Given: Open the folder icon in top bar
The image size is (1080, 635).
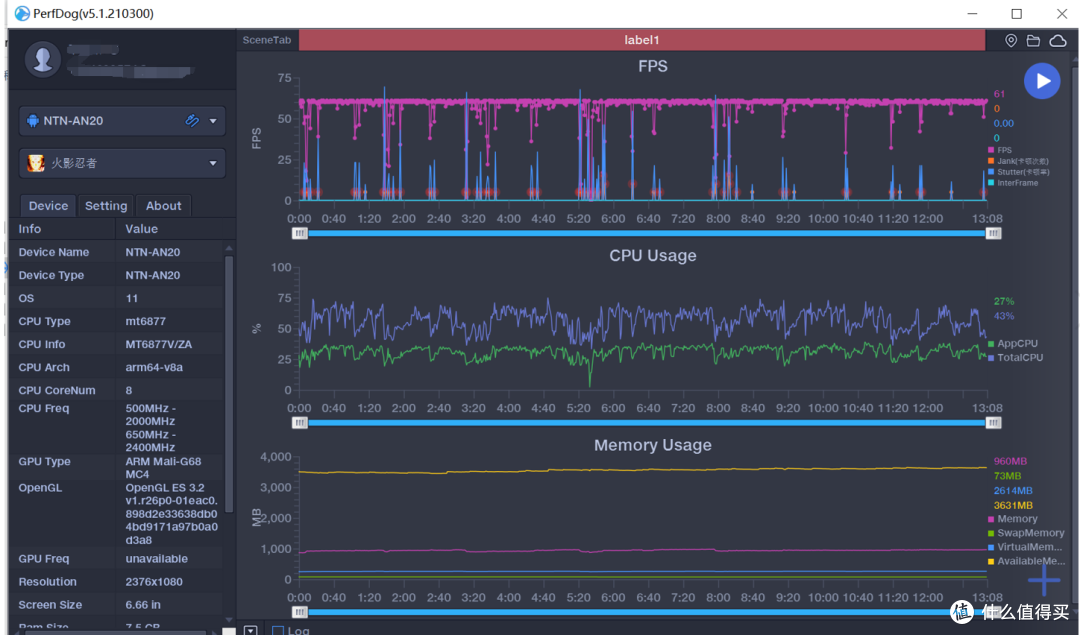Looking at the screenshot, I should click(x=1033, y=41).
